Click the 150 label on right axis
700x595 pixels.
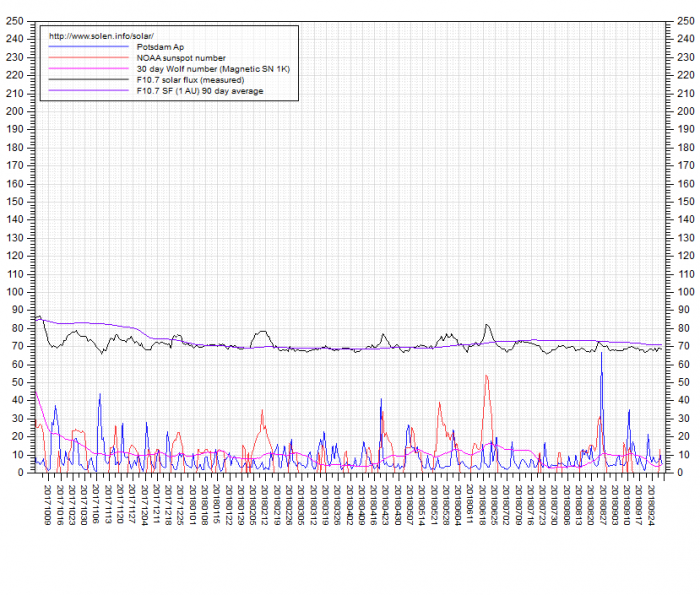(685, 201)
